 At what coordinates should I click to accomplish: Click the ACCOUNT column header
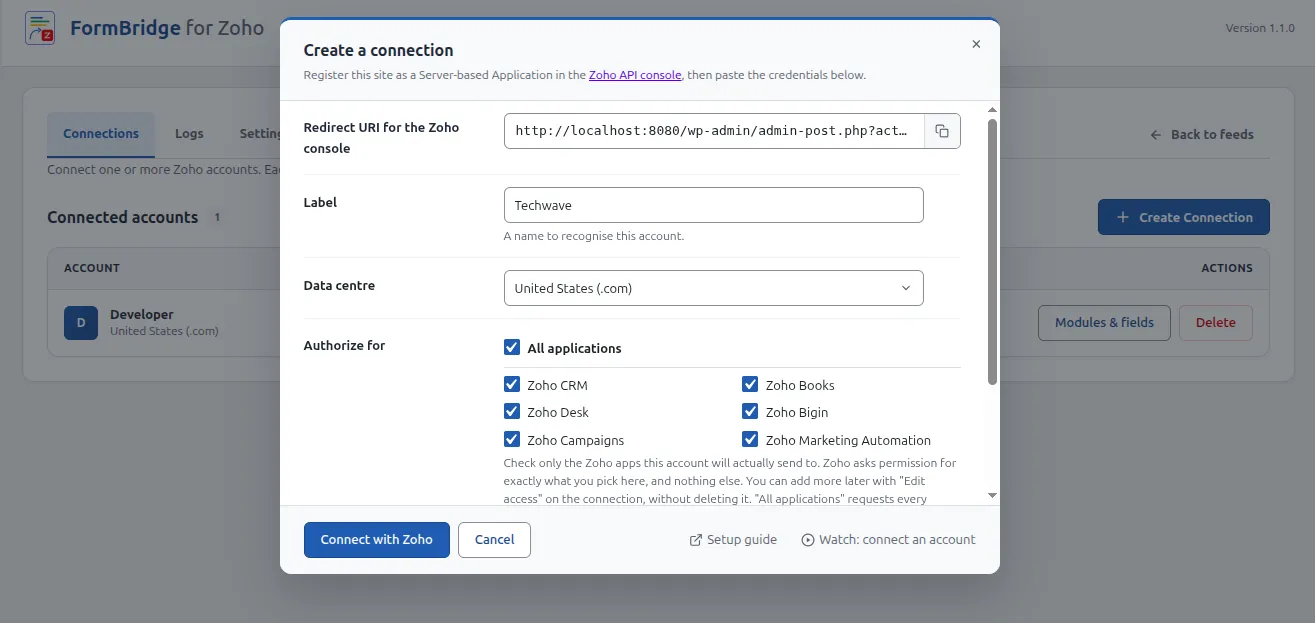(92, 268)
